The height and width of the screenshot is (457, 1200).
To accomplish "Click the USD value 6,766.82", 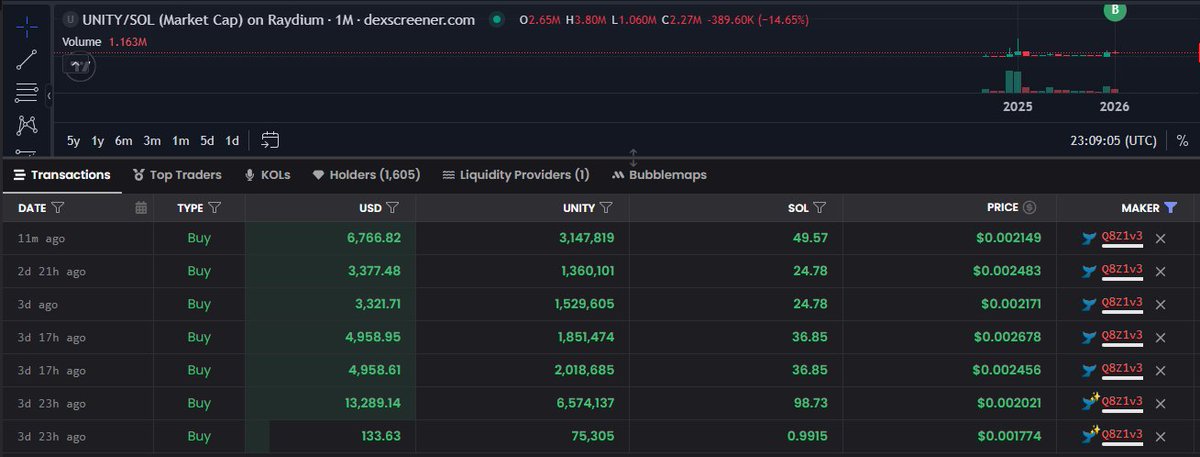I will pos(374,238).
